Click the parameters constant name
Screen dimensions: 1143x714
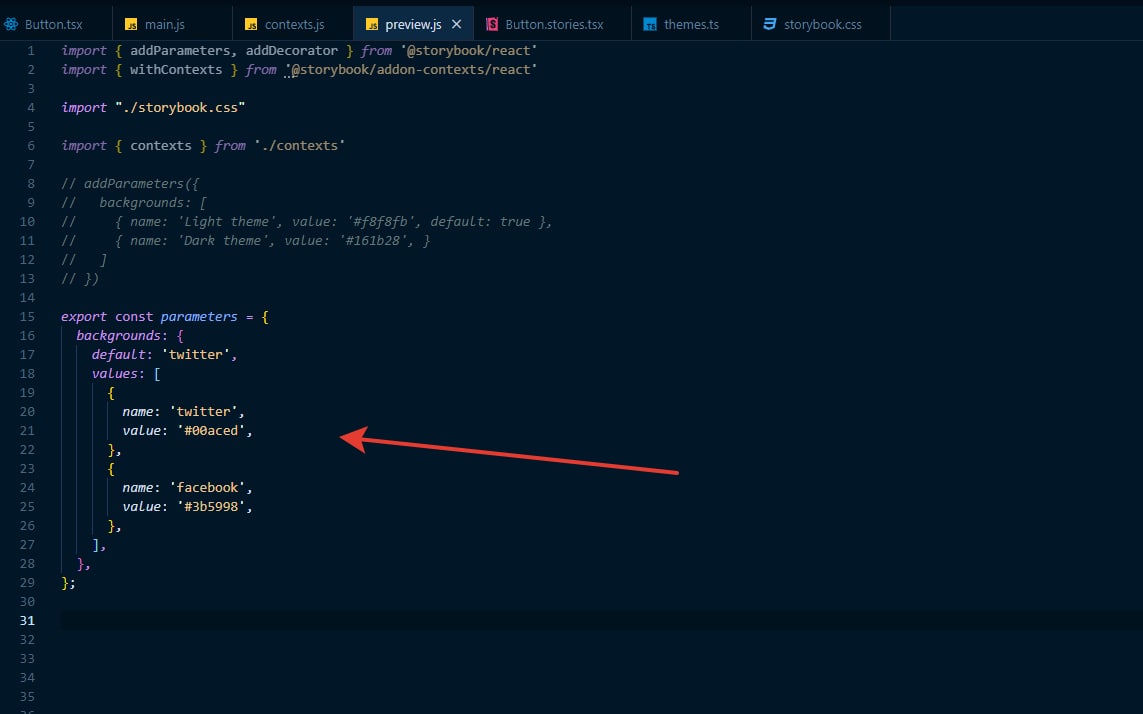199,317
